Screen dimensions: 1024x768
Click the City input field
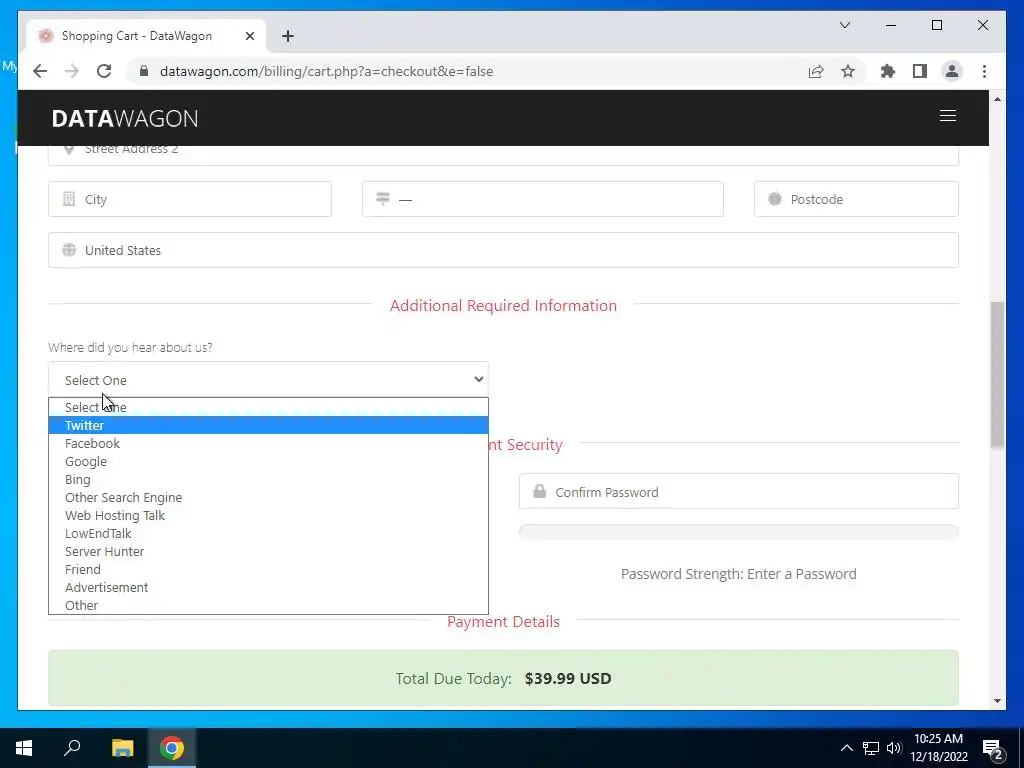point(189,199)
